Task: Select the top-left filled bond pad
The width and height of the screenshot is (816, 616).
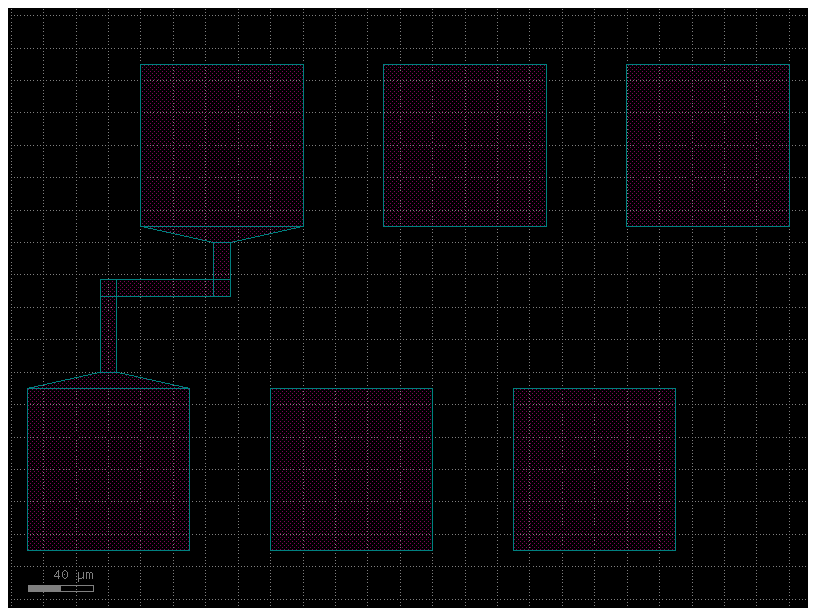Action: pyautogui.click(x=222, y=145)
